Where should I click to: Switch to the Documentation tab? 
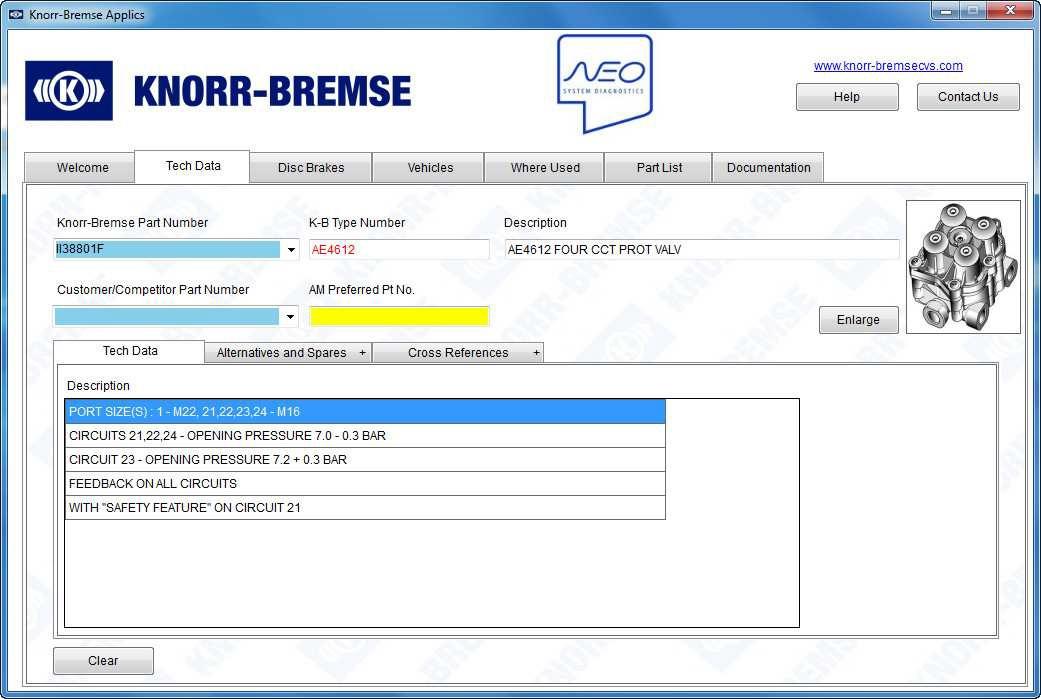pyautogui.click(x=768, y=167)
